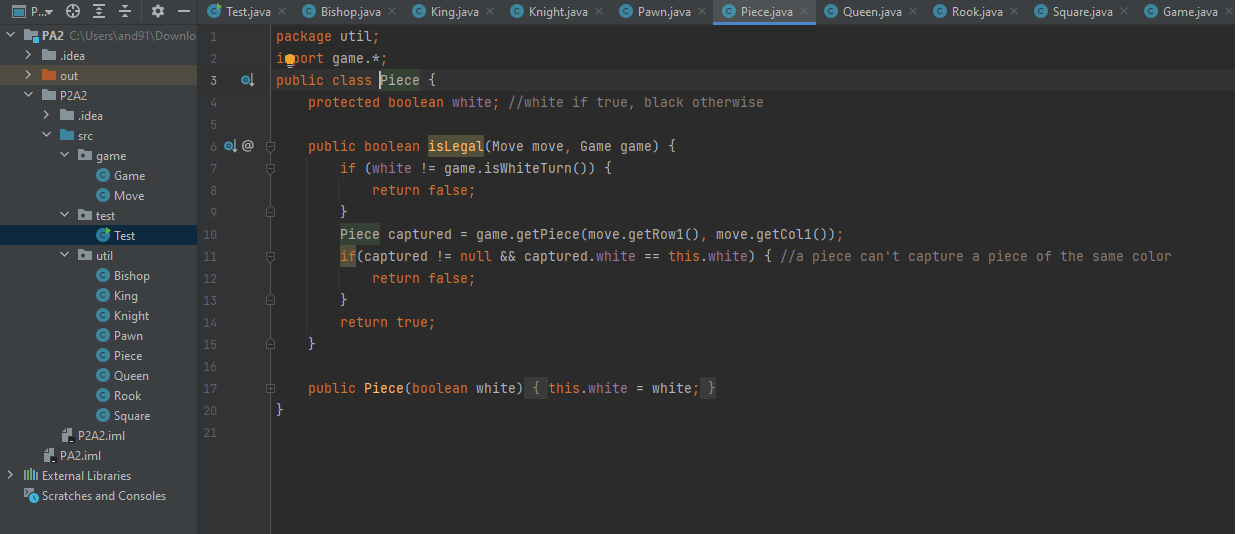The height and width of the screenshot is (534, 1246).
Task: Click the Select Opened File crosshair icon
Action: pos(73,12)
